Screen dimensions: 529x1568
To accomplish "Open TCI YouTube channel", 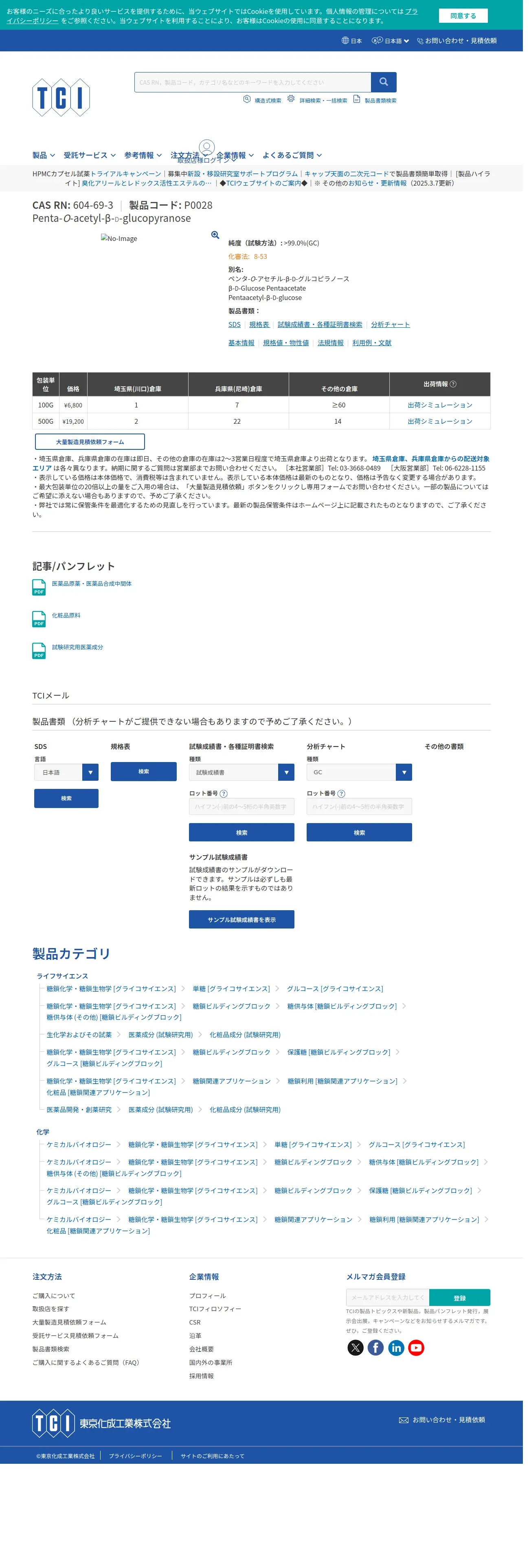I will pos(416,1348).
